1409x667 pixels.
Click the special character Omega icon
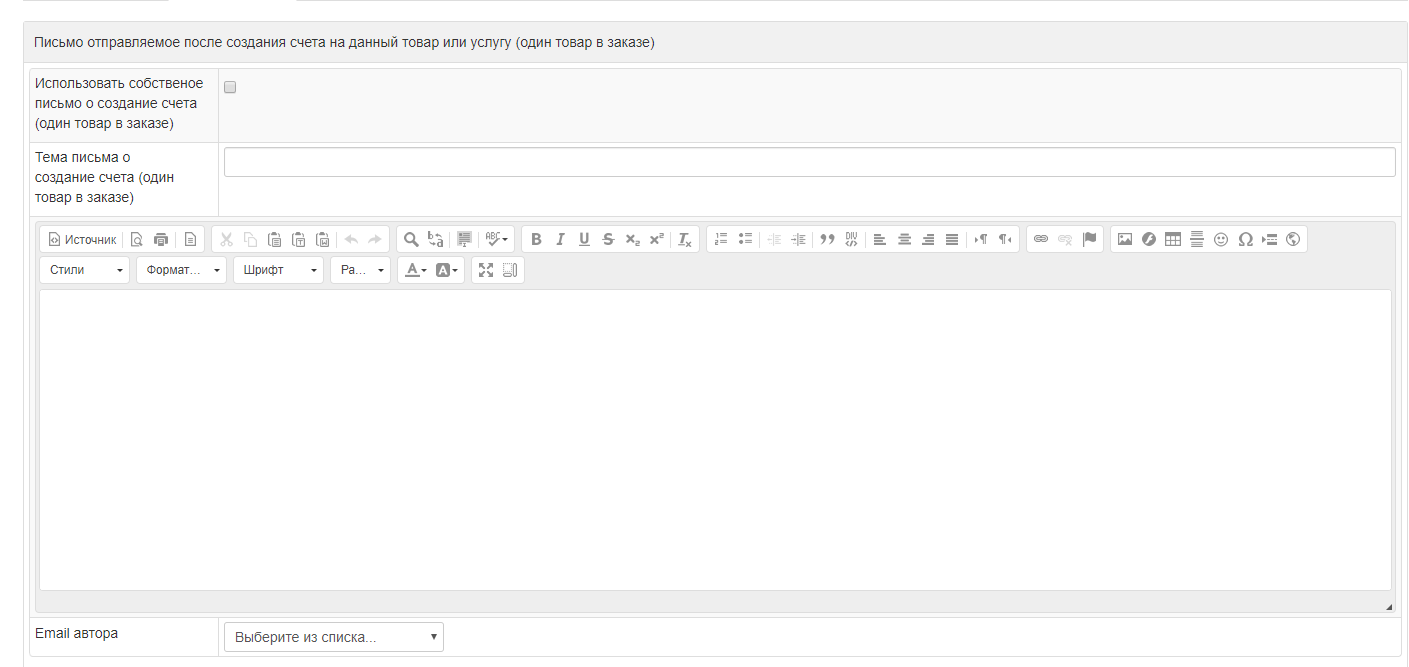point(1245,240)
